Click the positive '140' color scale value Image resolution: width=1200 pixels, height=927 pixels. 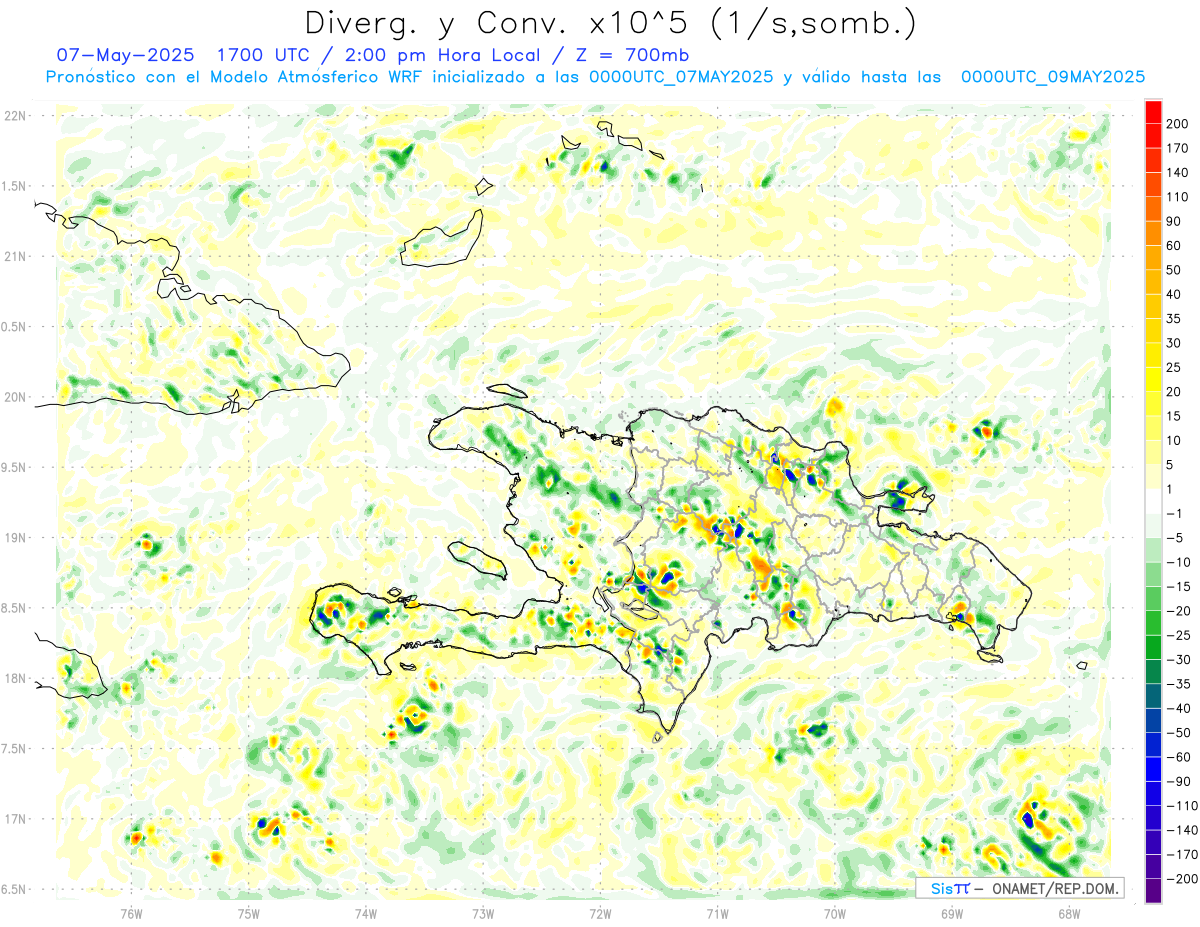point(1178,173)
